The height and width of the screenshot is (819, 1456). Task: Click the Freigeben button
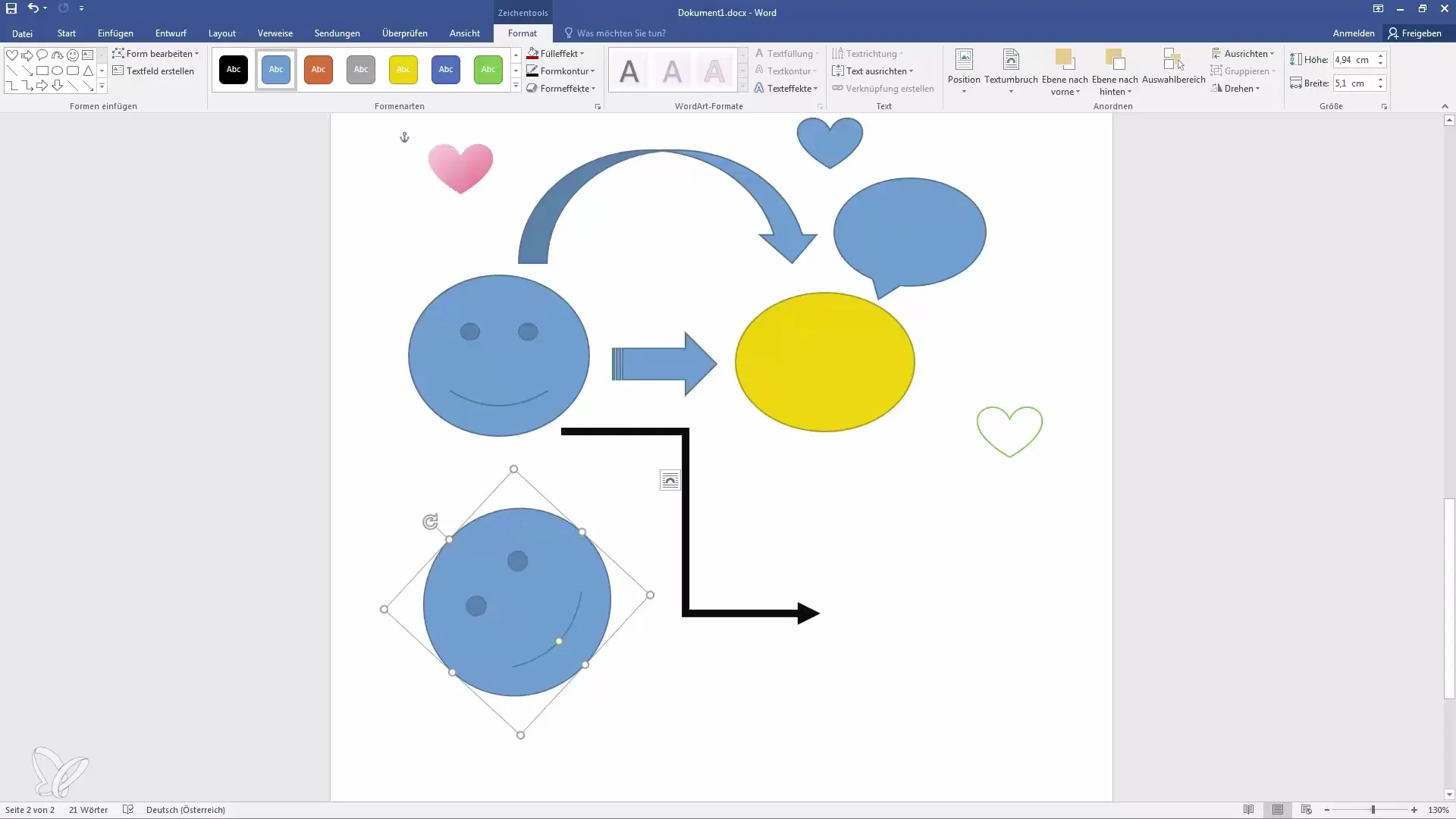[1415, 33]
